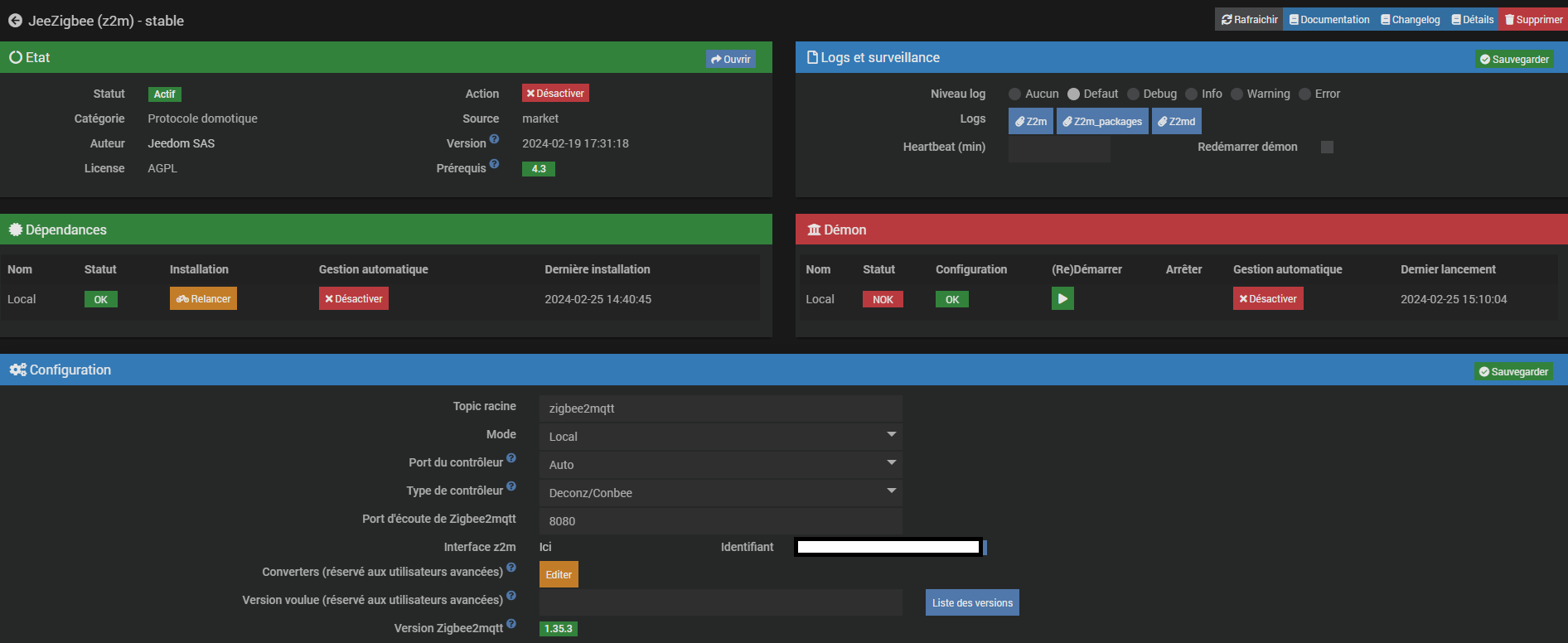Open the Changelog
The image size is (1568, 643).
click(x=1411, y=20)
